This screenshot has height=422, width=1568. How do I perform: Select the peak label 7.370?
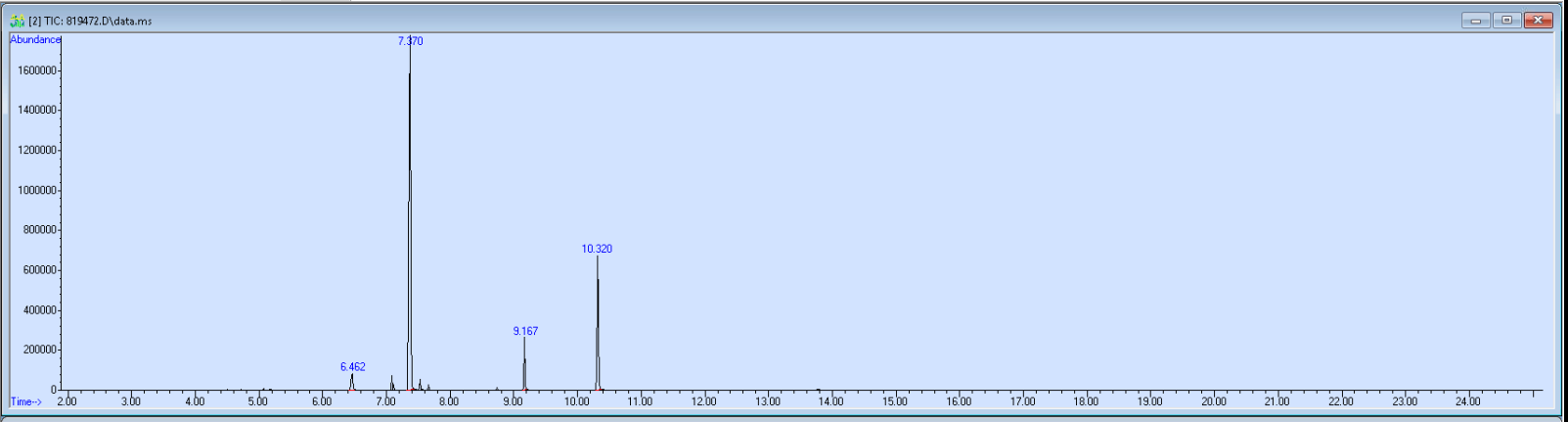410,41
